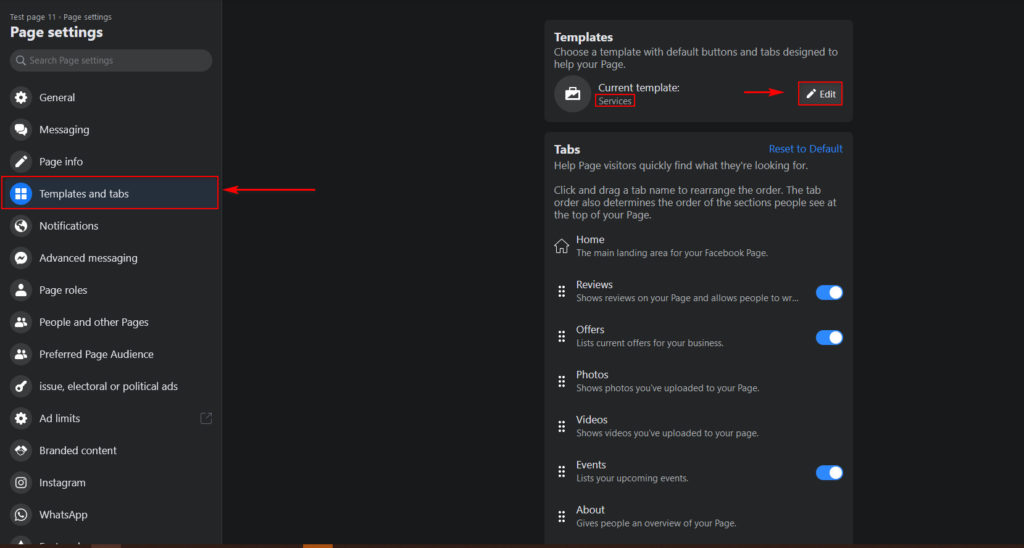The height and width of the screenshot is (548, 1024).
Task: Toggle off the Offers tab switch
Action: tap(829, 338)
